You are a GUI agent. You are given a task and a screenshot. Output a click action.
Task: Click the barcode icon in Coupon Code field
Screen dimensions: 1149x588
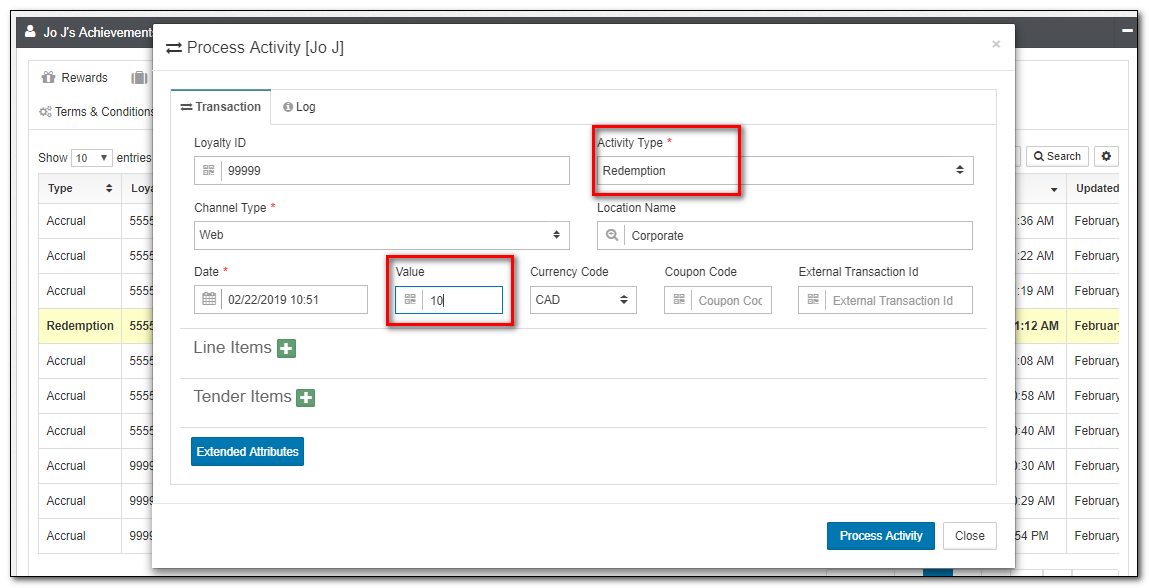tap(679, 300)
